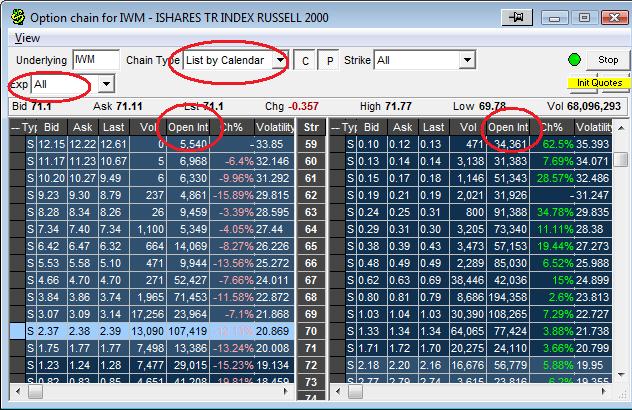The height and width of the screenshot is (410, 632).
Task: Click call volume value 17,256
Action: tap(148, 314)
